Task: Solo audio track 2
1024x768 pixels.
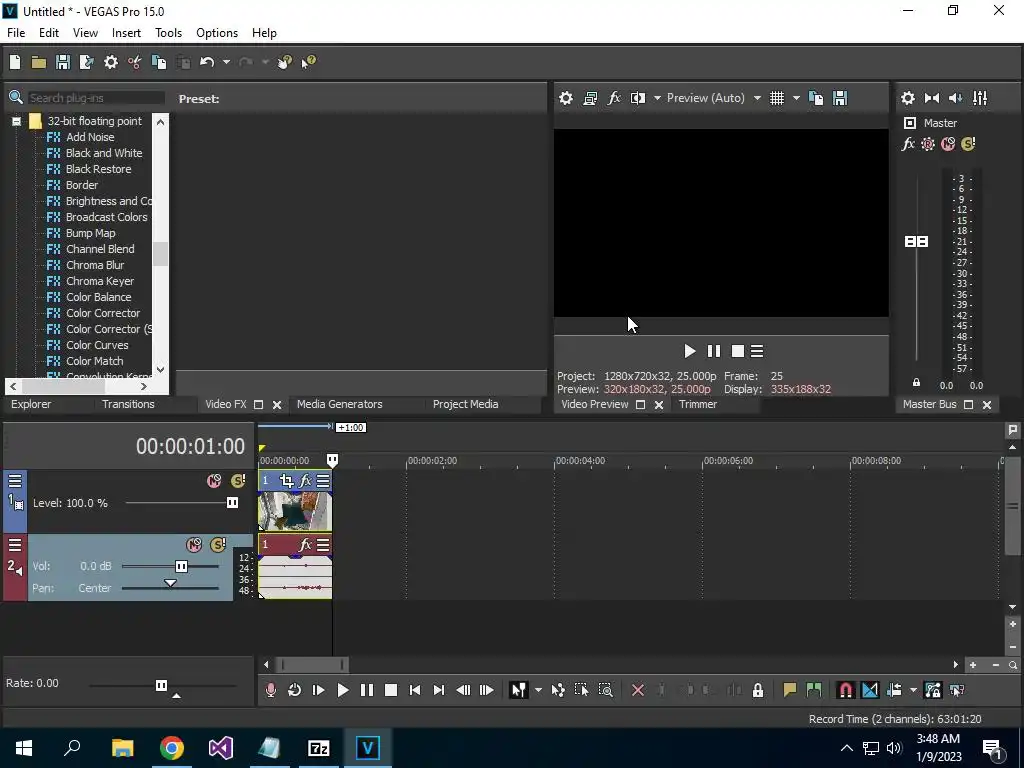Action: click(218, 545)
